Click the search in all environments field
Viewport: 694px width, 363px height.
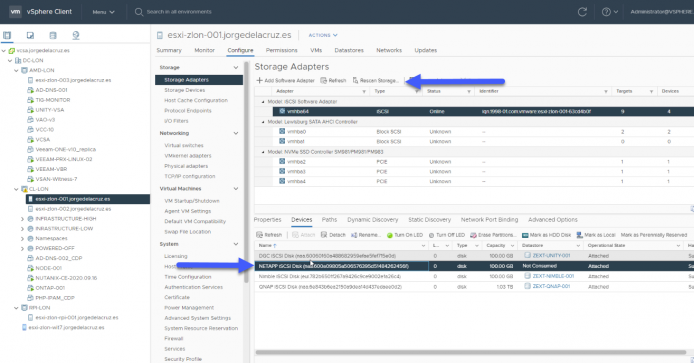[179, 12]
